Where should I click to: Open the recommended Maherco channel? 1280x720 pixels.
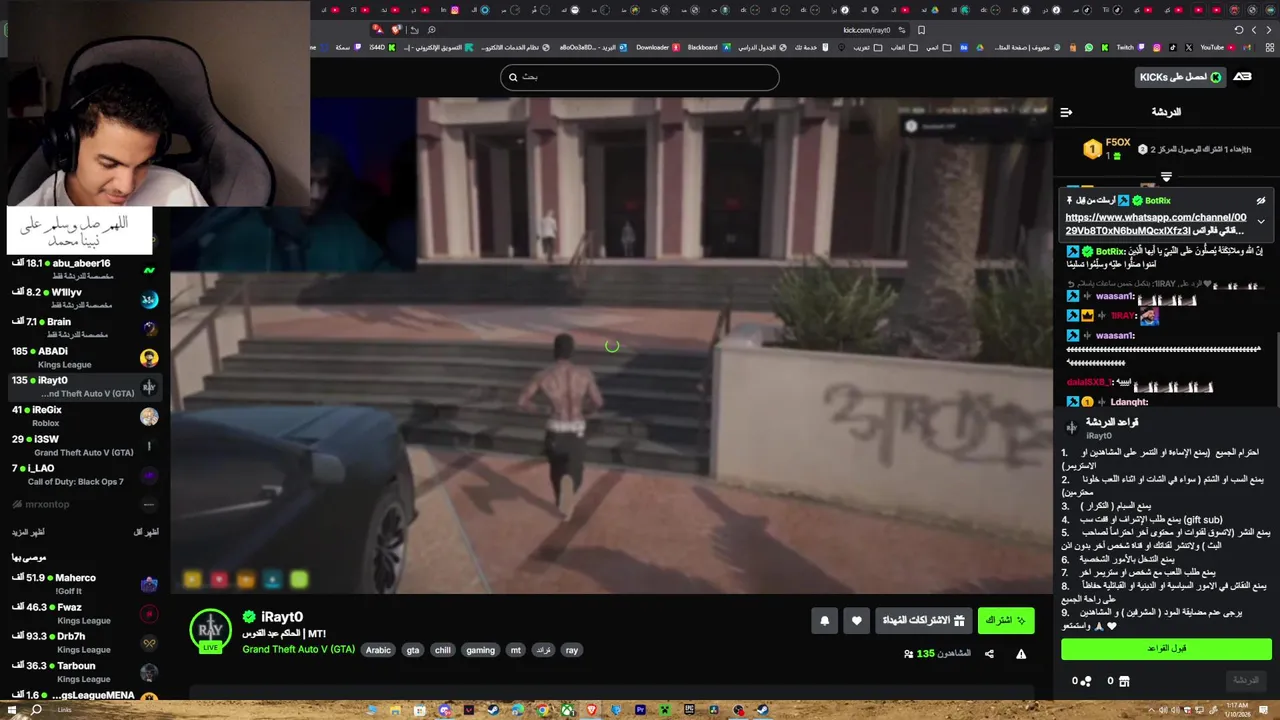85,584
